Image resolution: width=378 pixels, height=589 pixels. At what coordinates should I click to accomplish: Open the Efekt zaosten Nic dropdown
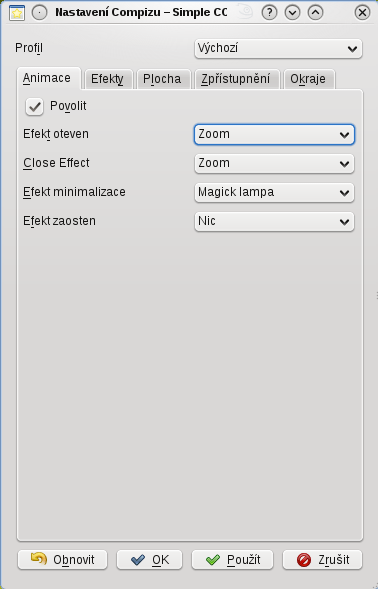(x=274, y=221)
